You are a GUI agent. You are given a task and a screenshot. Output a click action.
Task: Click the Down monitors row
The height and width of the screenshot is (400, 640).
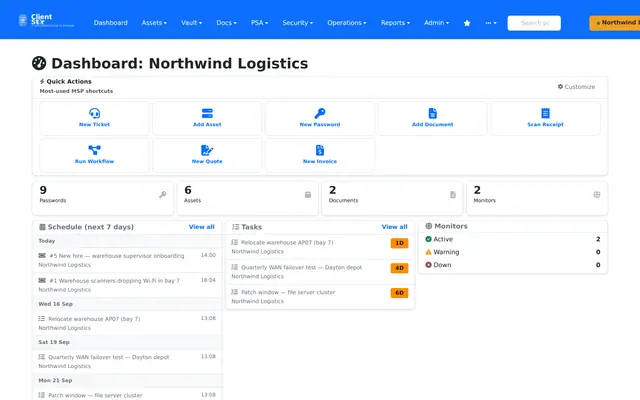(513, 265)
